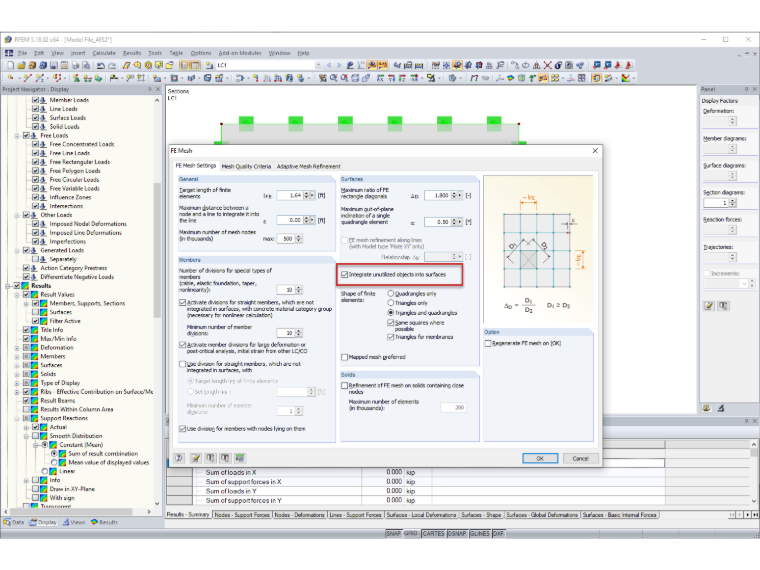
Task: Expand the Deformation tree node
Action: (x=17, y=348)
